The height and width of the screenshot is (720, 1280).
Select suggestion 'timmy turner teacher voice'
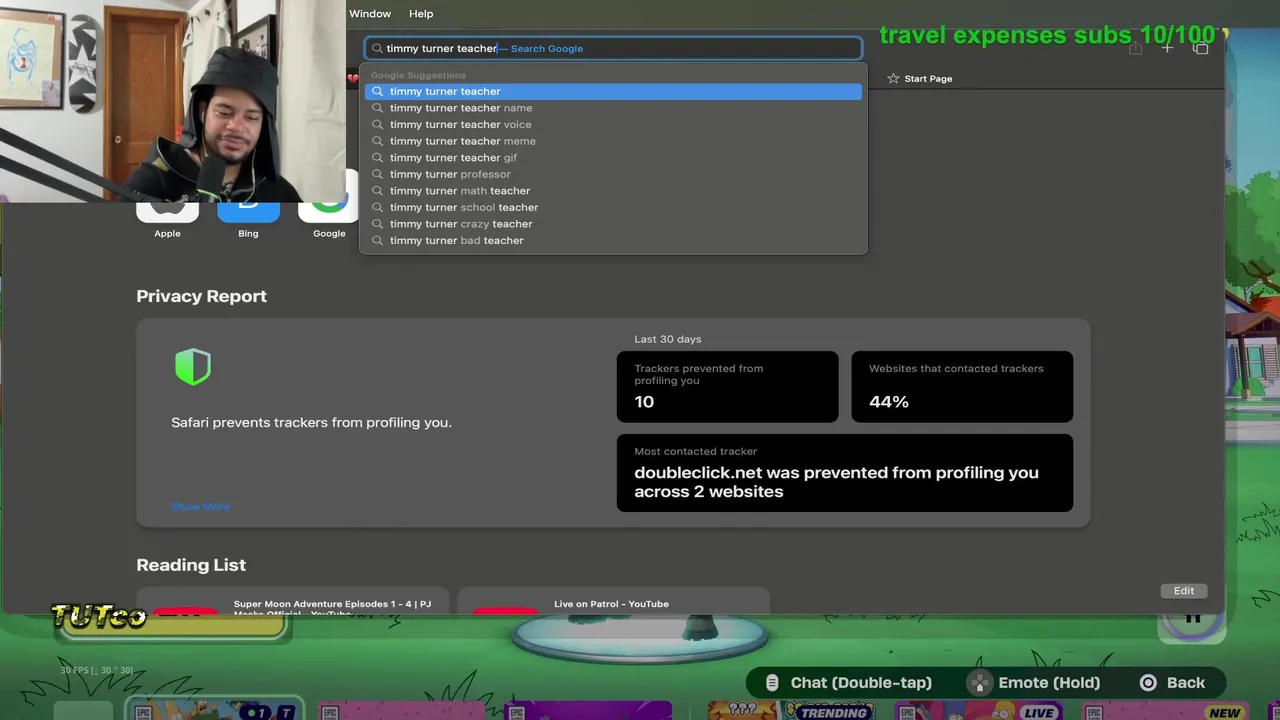(x=613, y=124)
